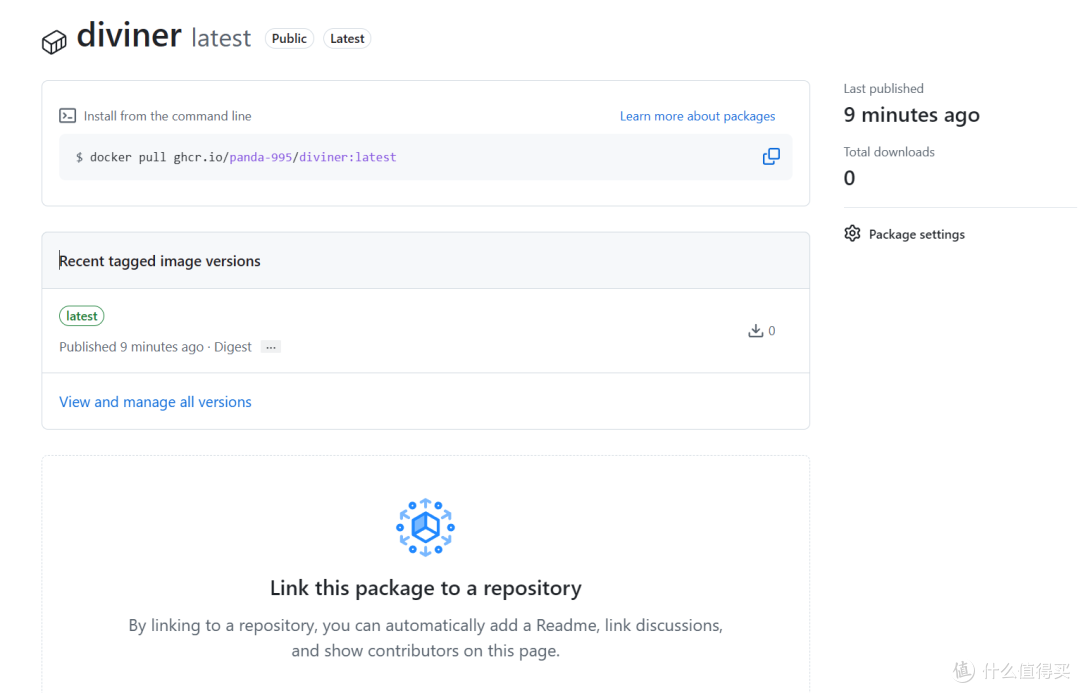The width and height of the screenshot is (1080, 693).
Task: Click the diviner package title
Action: click(129, 35)
